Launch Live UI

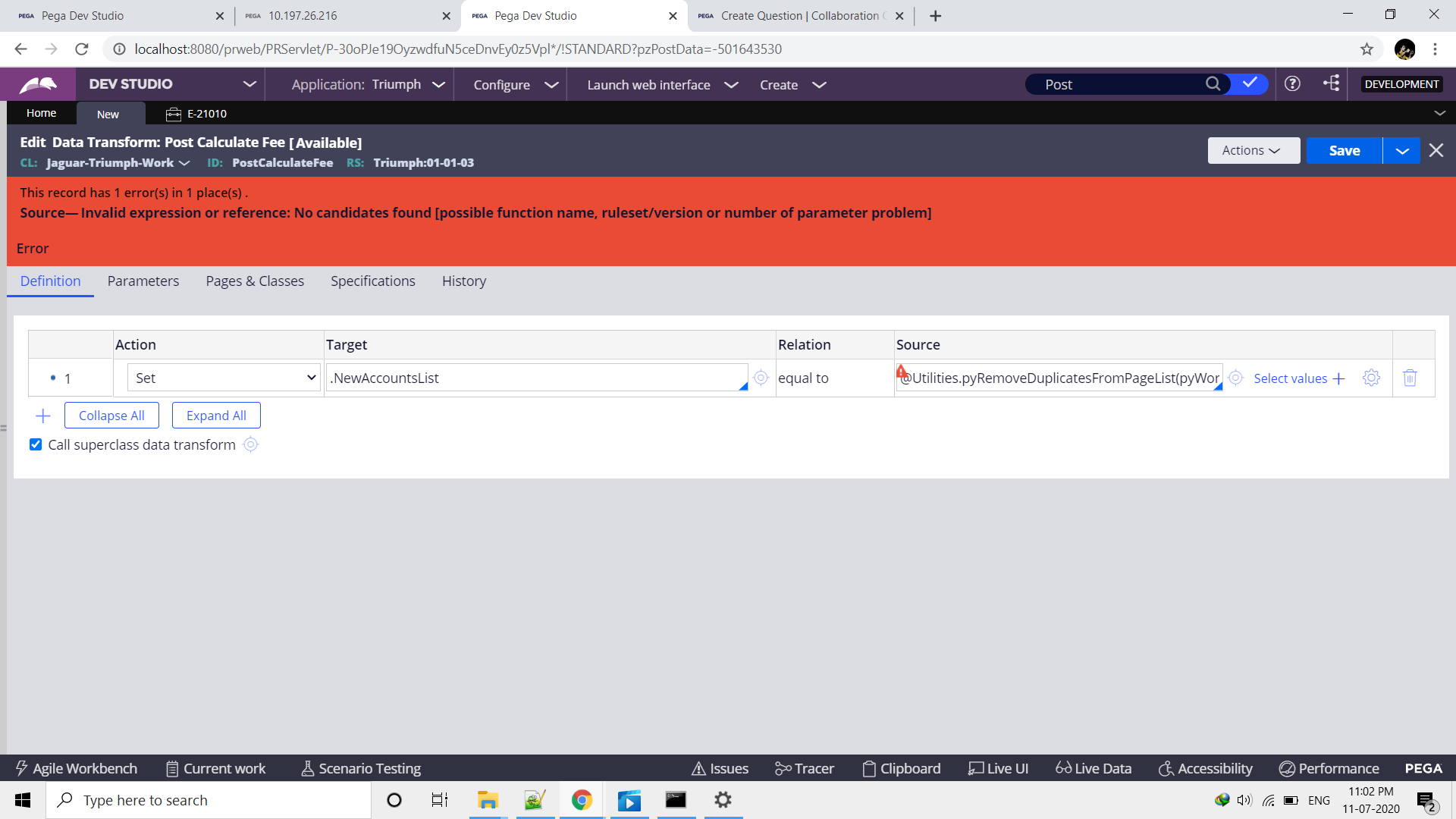coord(998,768)
